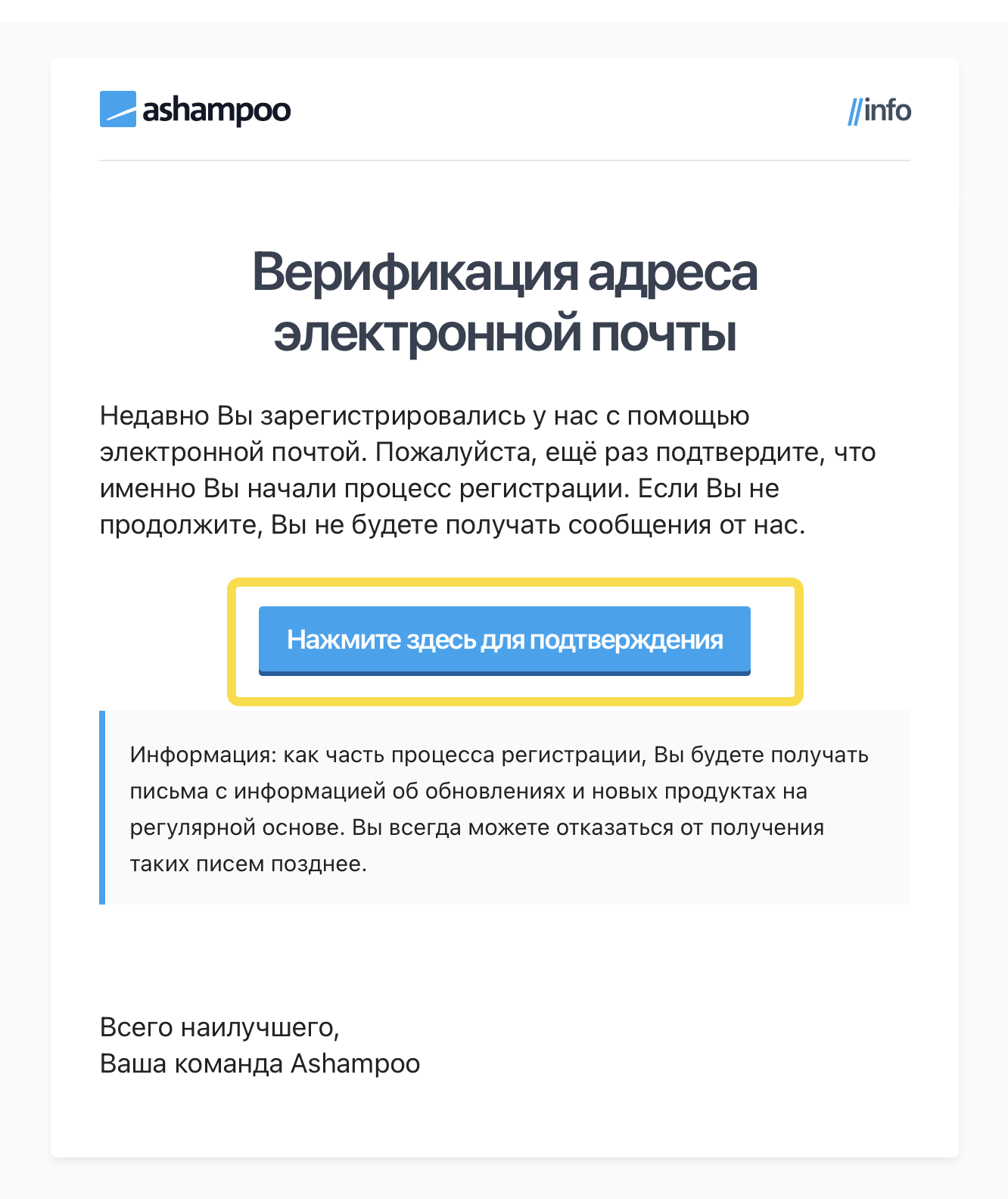1008x1199 pixels.
Task: Click the line 'Ваша команда Ashampoo'
Action: pyautogui.click(x=259, y=1064)
